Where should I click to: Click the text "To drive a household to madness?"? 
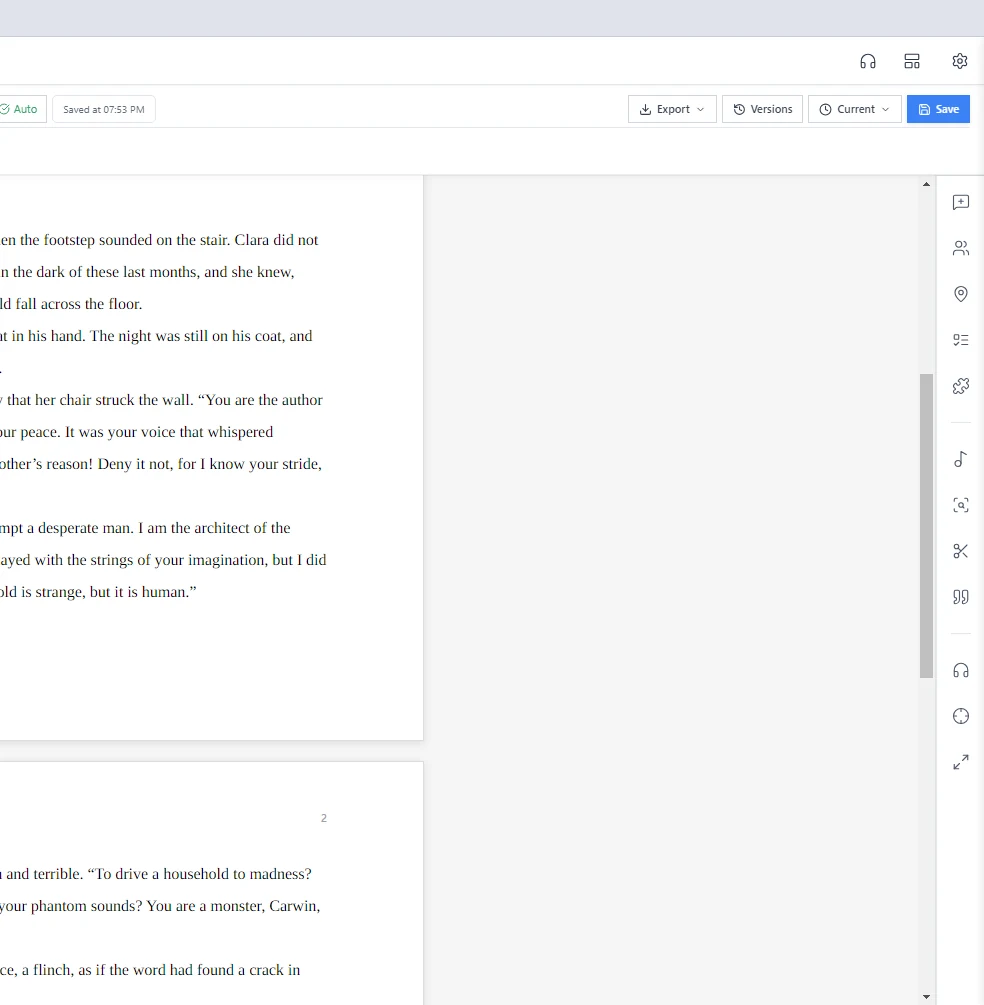click(x=199, y=874)
